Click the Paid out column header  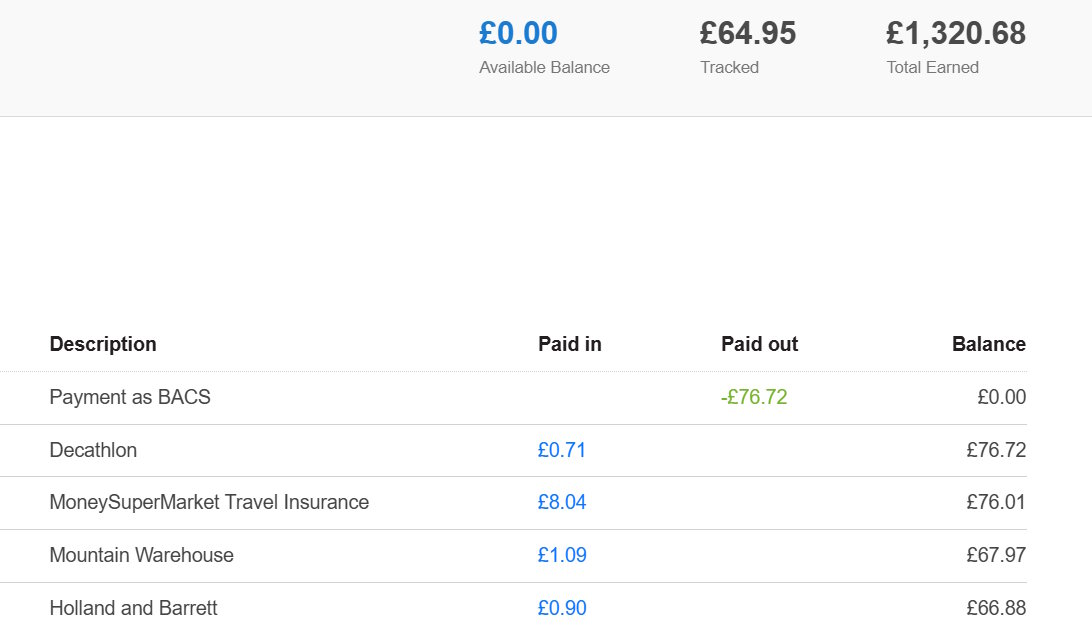(759, 344)
